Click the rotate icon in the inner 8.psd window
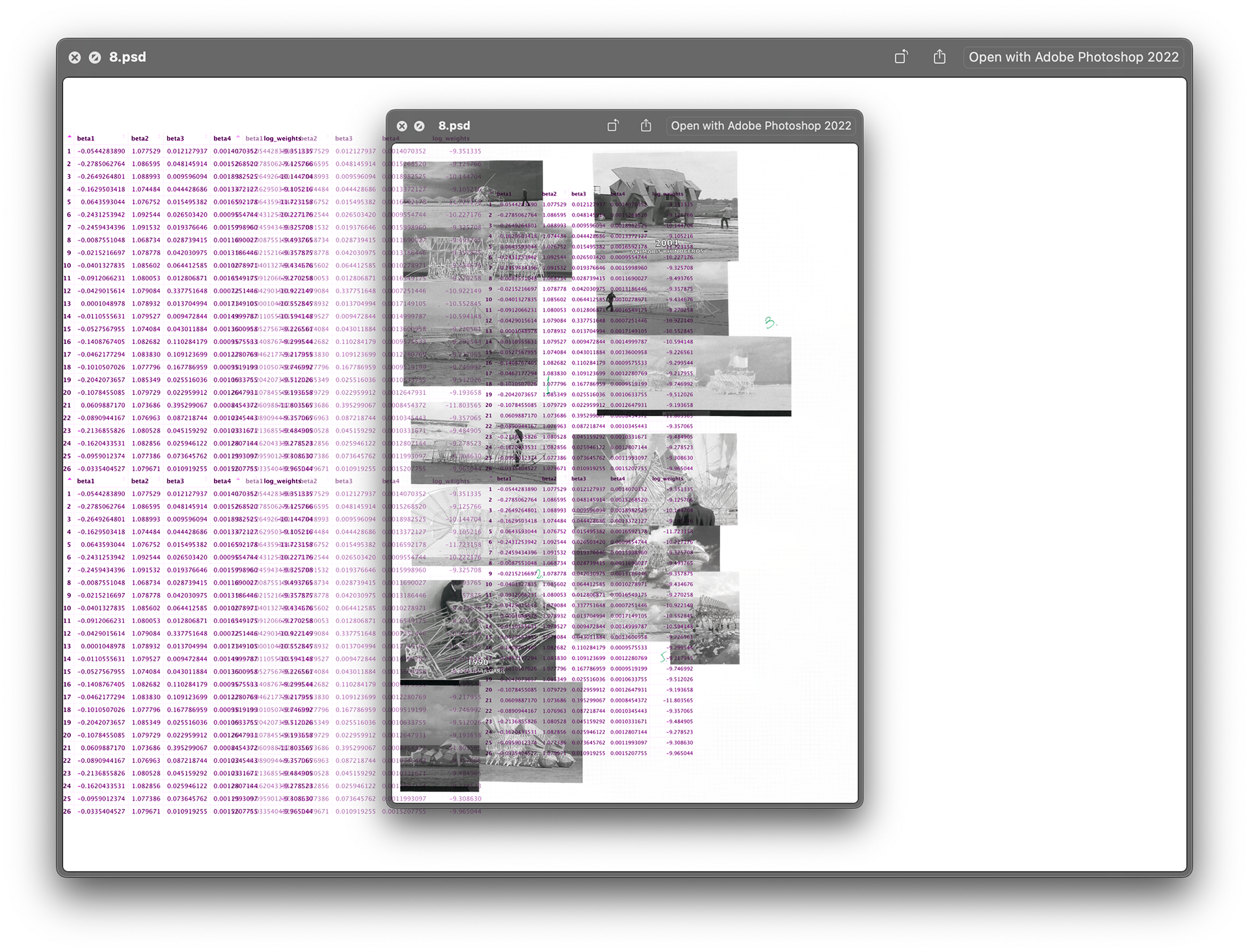Screen dimensions: 1249x952 [613, 126]
